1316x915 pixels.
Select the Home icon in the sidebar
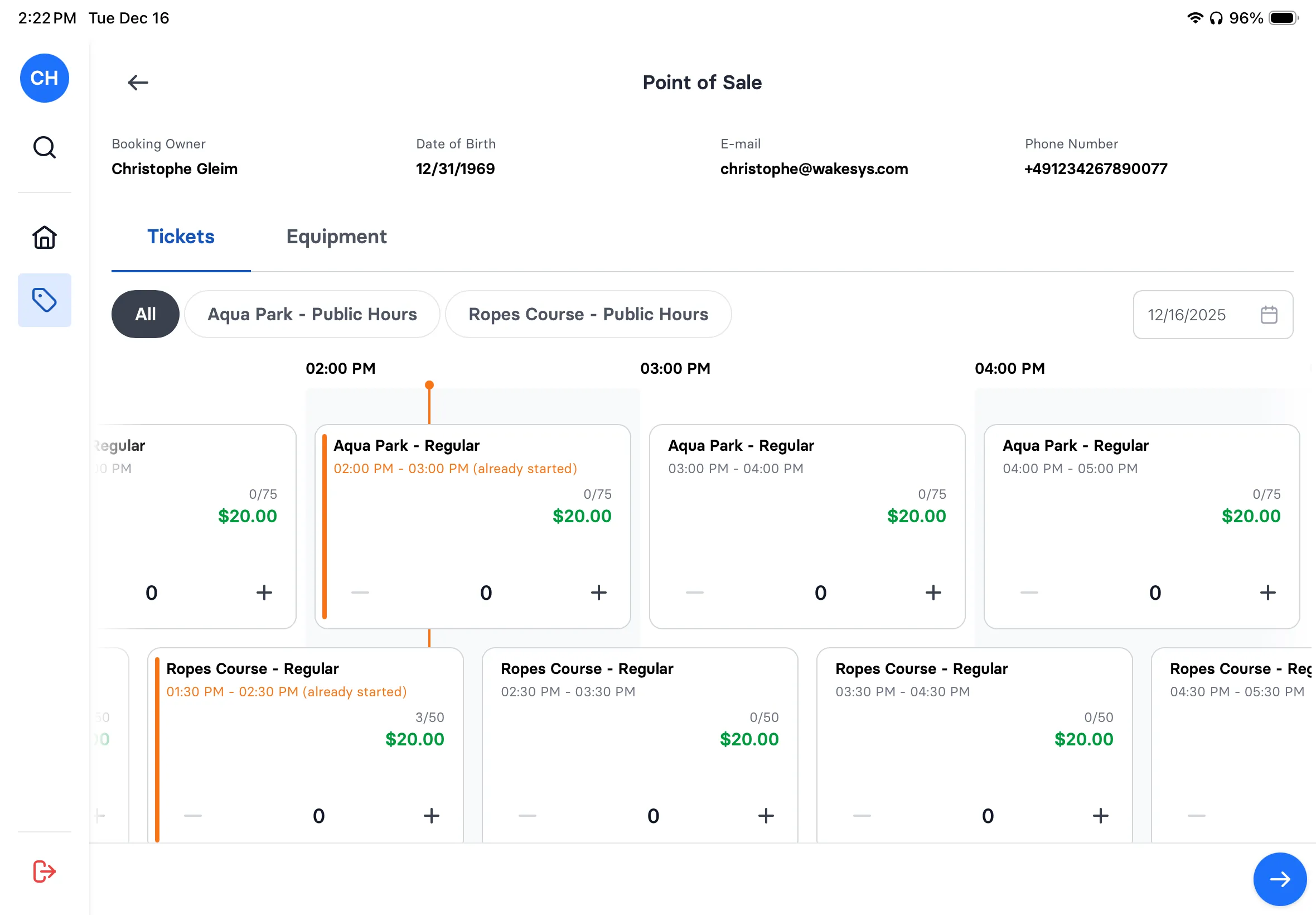coord(44,237)
